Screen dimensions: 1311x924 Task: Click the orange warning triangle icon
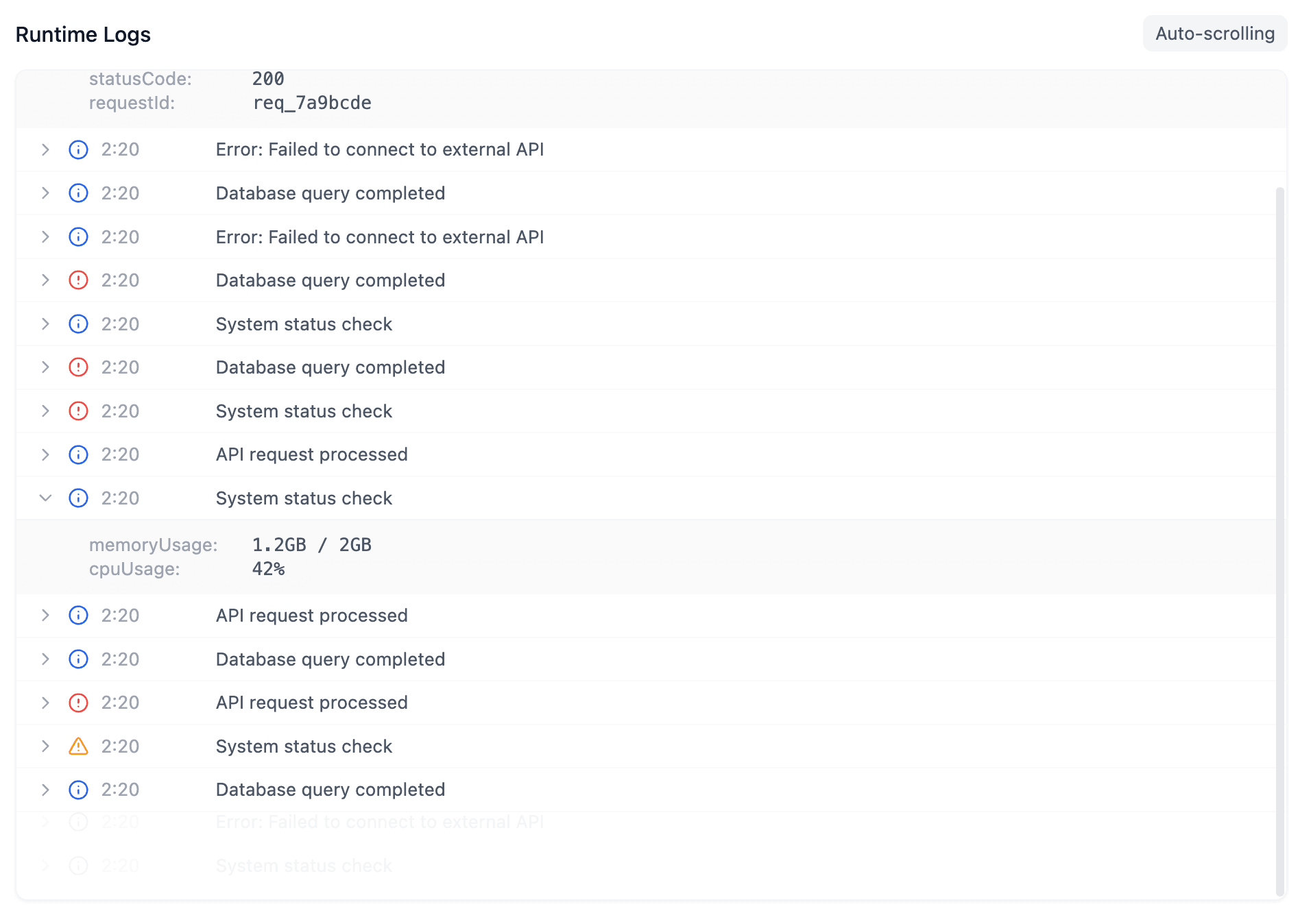[78, 746]
